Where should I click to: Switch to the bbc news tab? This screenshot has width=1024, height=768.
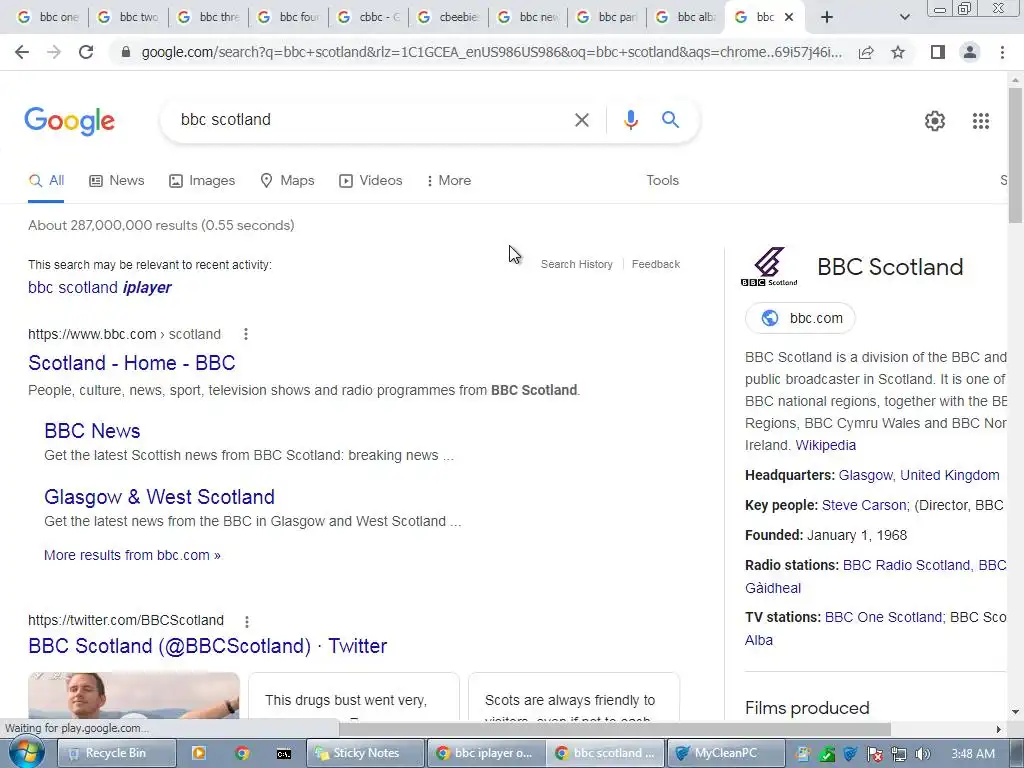pyautogui.click(x=528, y=17)
